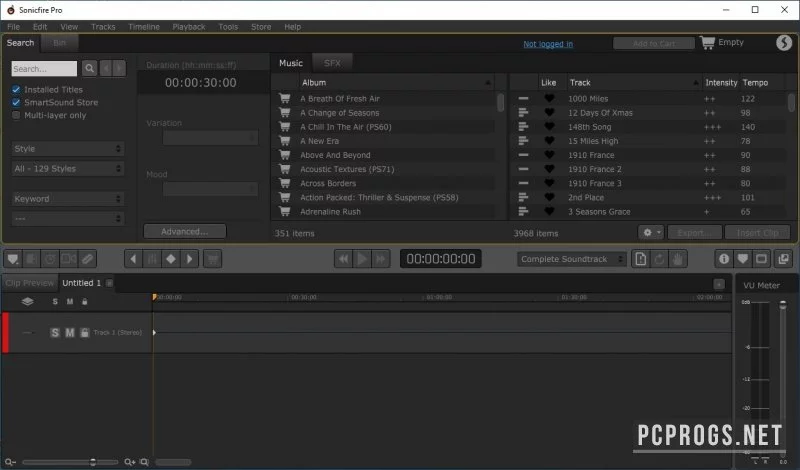Click the zoom-in magnifier at bottom left
Viewport: 800px width, 470px height.
[x=130, y=462]
